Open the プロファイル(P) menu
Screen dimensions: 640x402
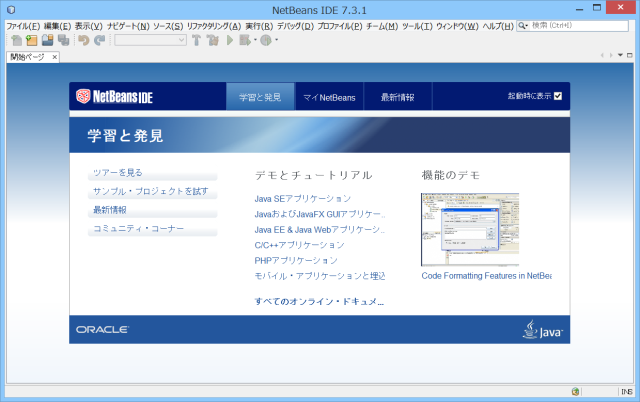tap(340, 26)
